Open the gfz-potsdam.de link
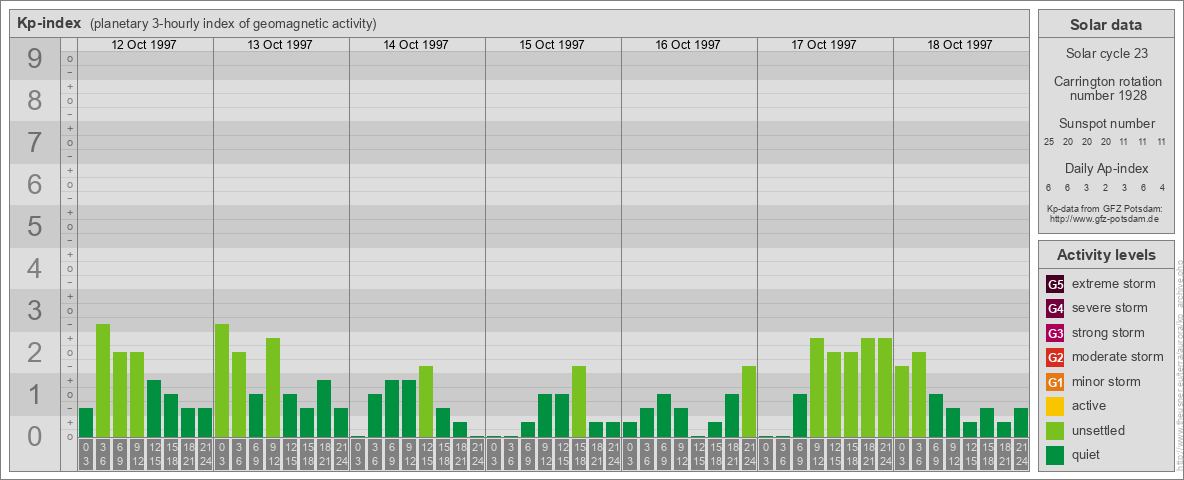1184x480 pixels. coord(1106,218)
